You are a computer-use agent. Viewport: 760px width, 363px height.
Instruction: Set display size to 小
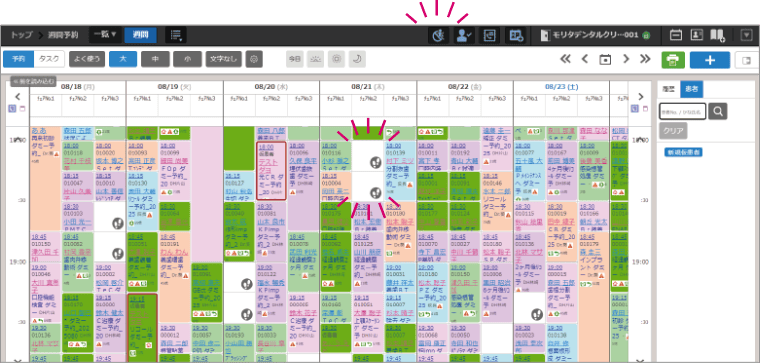tap(188, 59)
